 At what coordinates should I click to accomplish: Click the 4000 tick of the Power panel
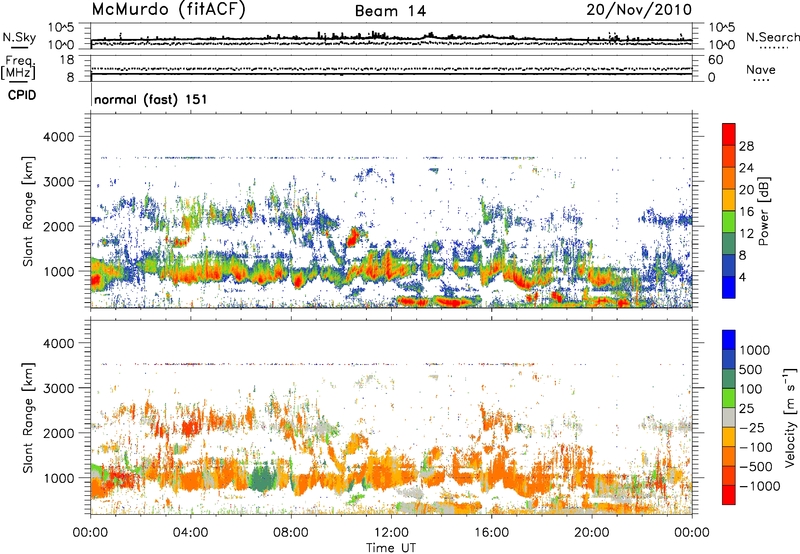click(x=58, y=137)
